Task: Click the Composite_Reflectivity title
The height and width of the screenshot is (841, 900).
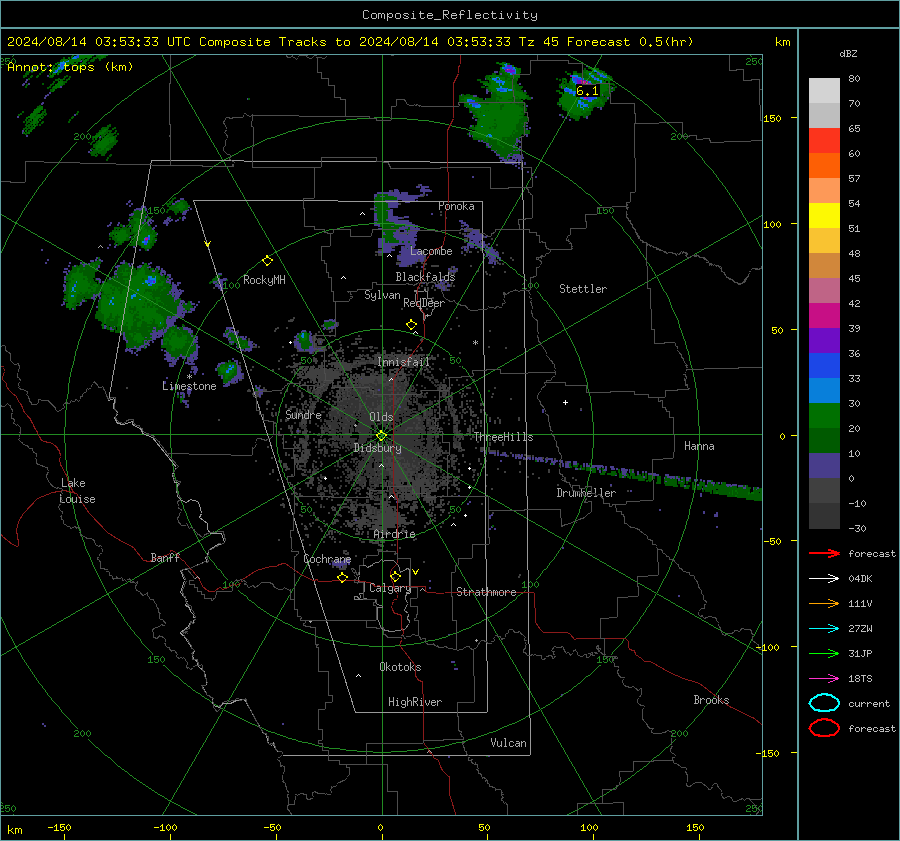Action: [450, 15]
